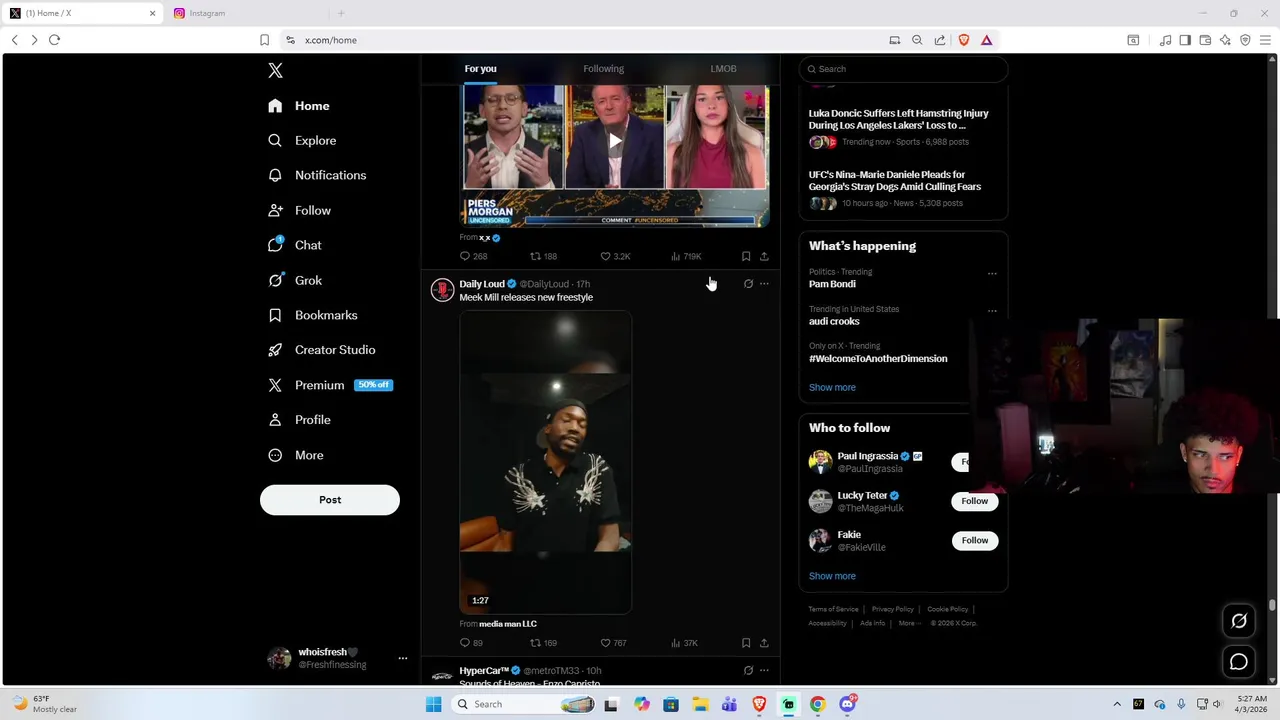Open Notifications from the sidebar

pos(317,175)
